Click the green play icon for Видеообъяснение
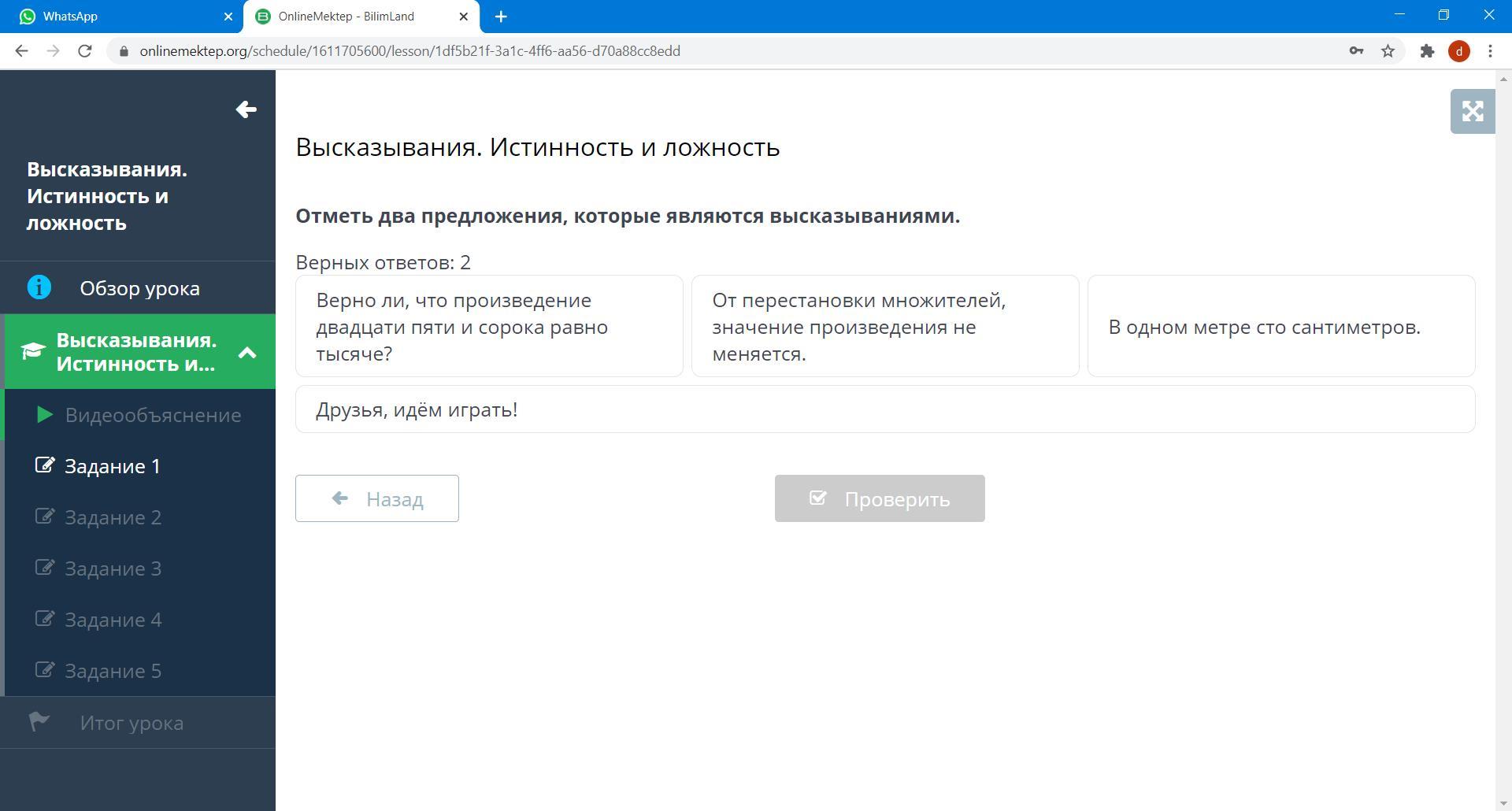This screenshot has width=1512, height=811. [45, 414]
